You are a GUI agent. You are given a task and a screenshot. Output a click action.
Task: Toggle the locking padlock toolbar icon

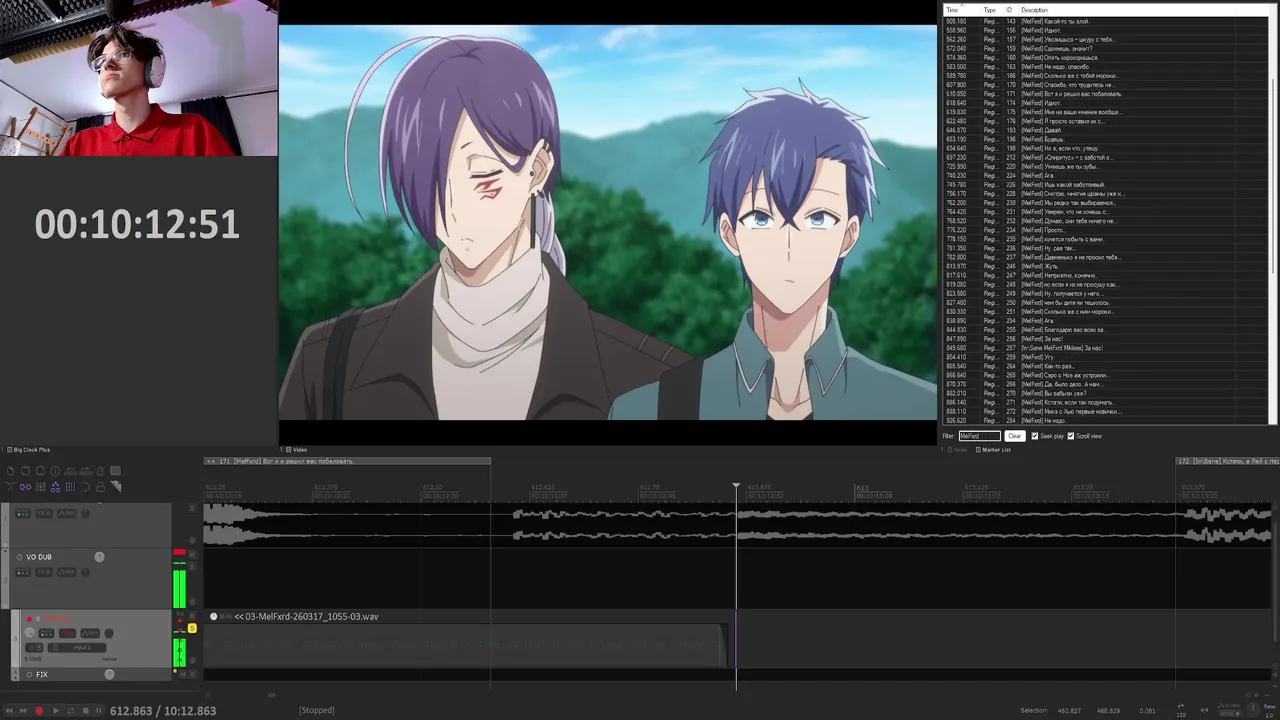point(100,486)
